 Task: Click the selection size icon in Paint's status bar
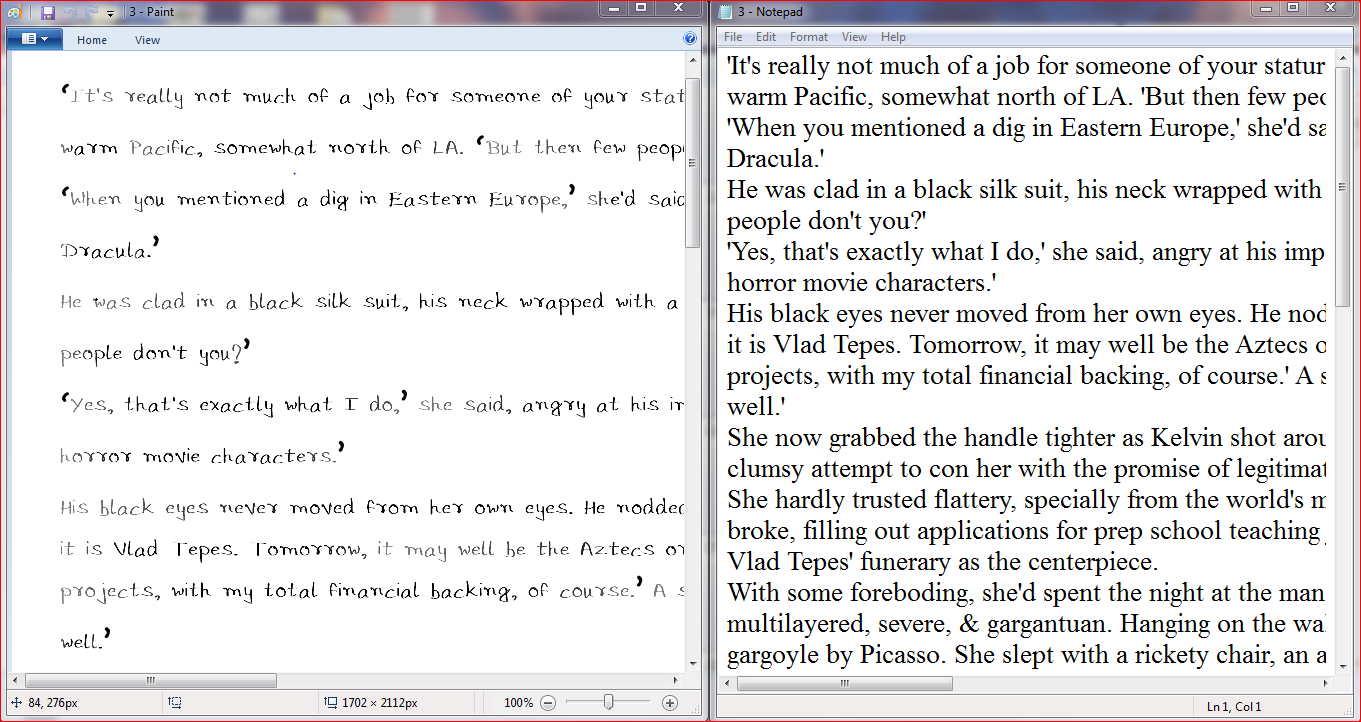point(175,703)
